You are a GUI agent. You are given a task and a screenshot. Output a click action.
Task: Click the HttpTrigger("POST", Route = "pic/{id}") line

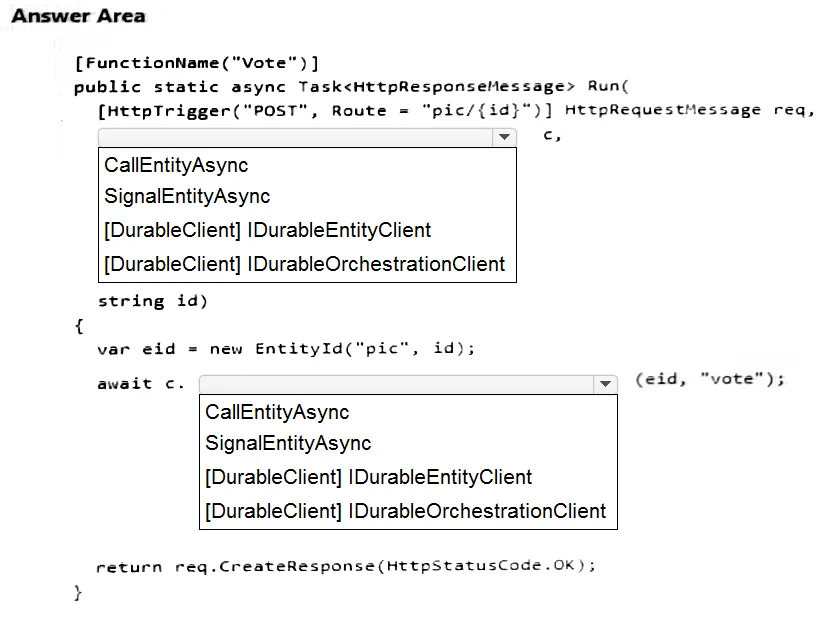point(456,110)
